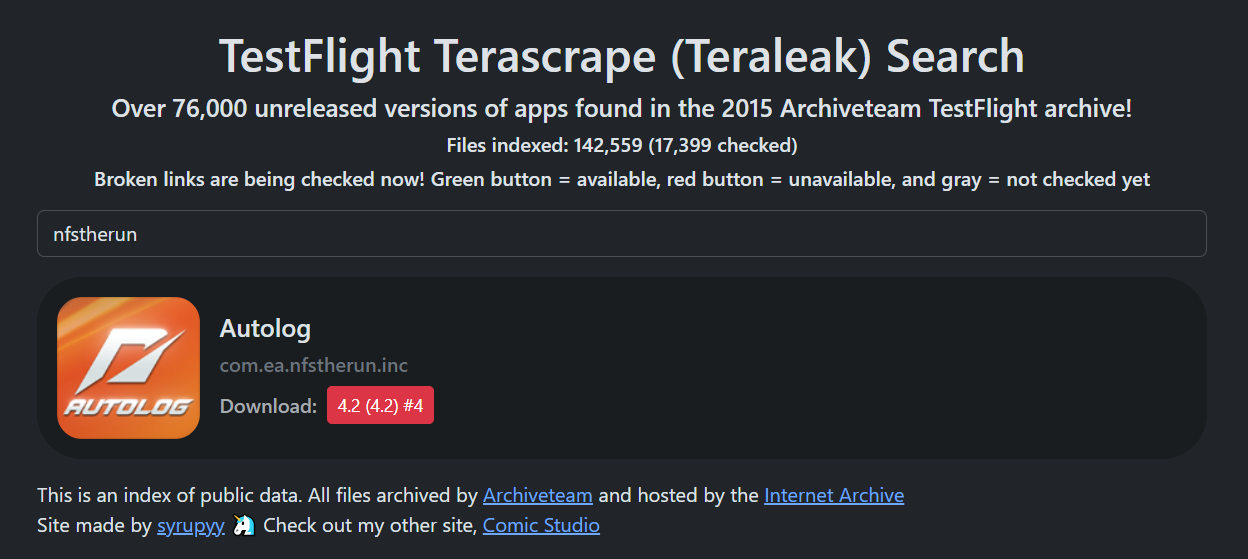Click the 'Site made by' footer text
The image size is (1248, 559).
(x=94, y=525)
